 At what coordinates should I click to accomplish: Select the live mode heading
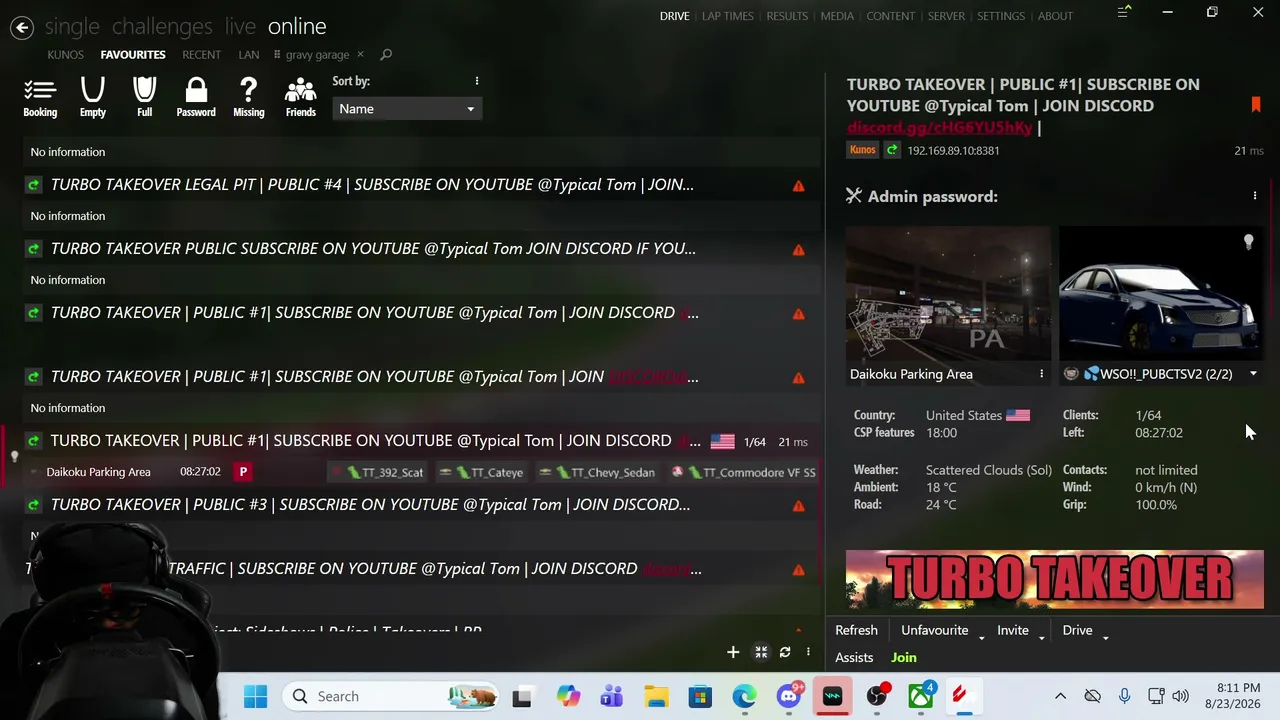(240, 27)
